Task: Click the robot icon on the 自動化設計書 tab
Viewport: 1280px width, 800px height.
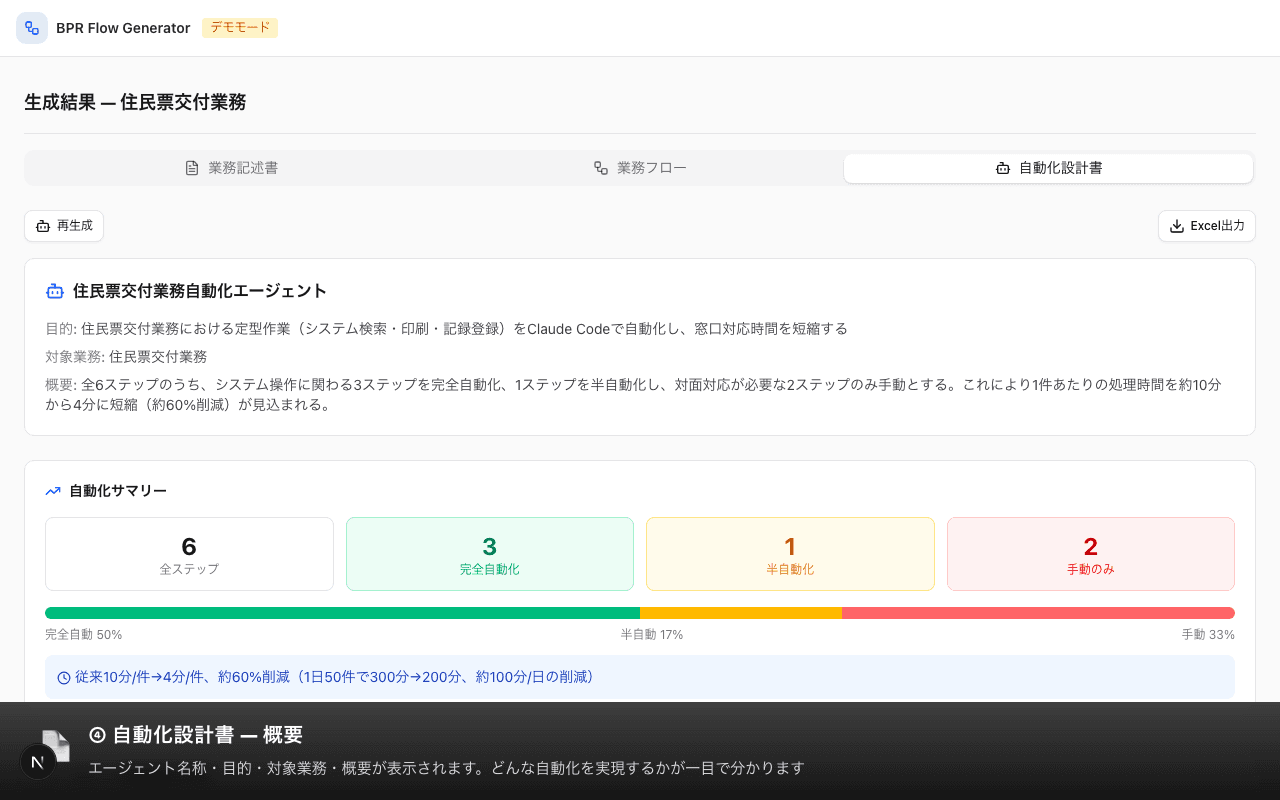Action: click(1003, 168)
